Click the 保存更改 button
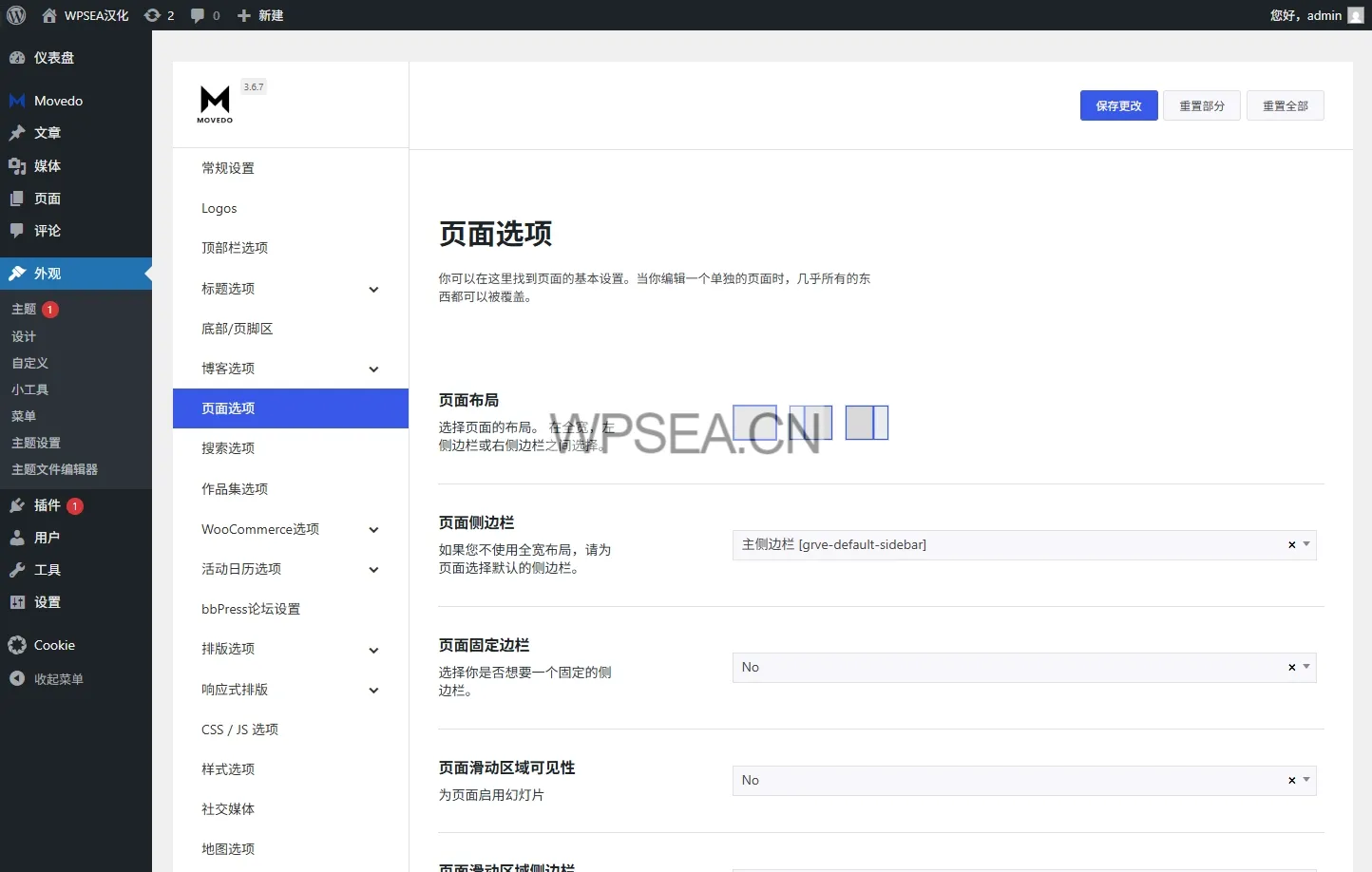1372x872 pixels. [x=1118, y=105]
